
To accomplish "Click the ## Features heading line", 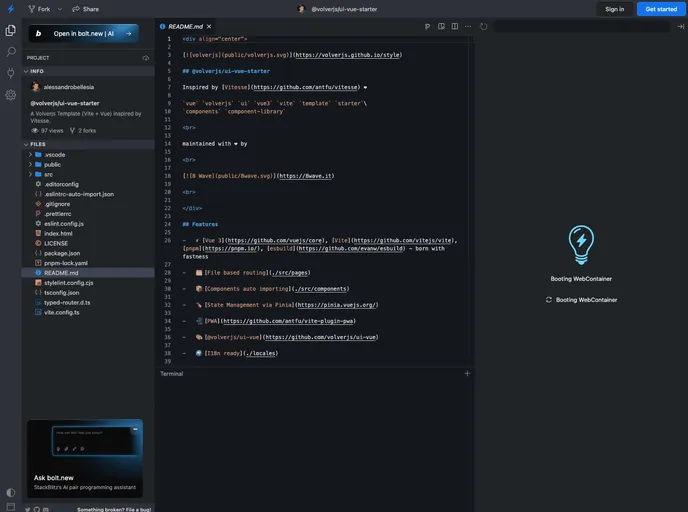I will click(200, 224).
